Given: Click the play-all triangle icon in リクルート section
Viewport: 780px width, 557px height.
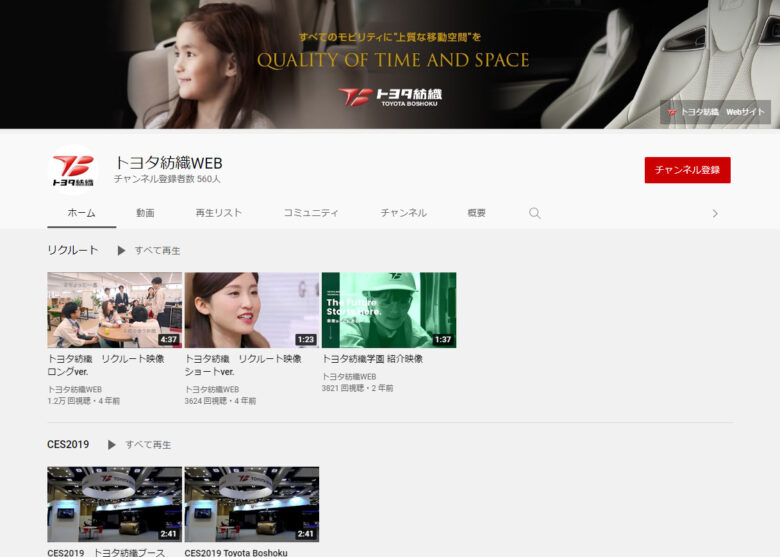Looking at the screenshot, I should [x=121, y=251].
